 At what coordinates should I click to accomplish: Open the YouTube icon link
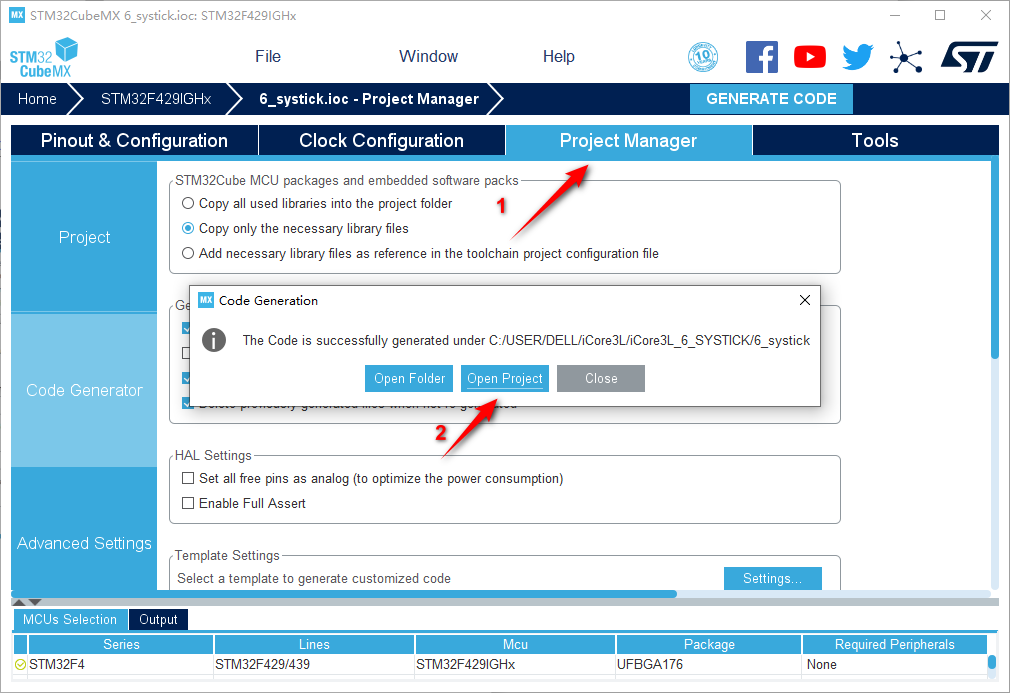click(x=809, y=57)
